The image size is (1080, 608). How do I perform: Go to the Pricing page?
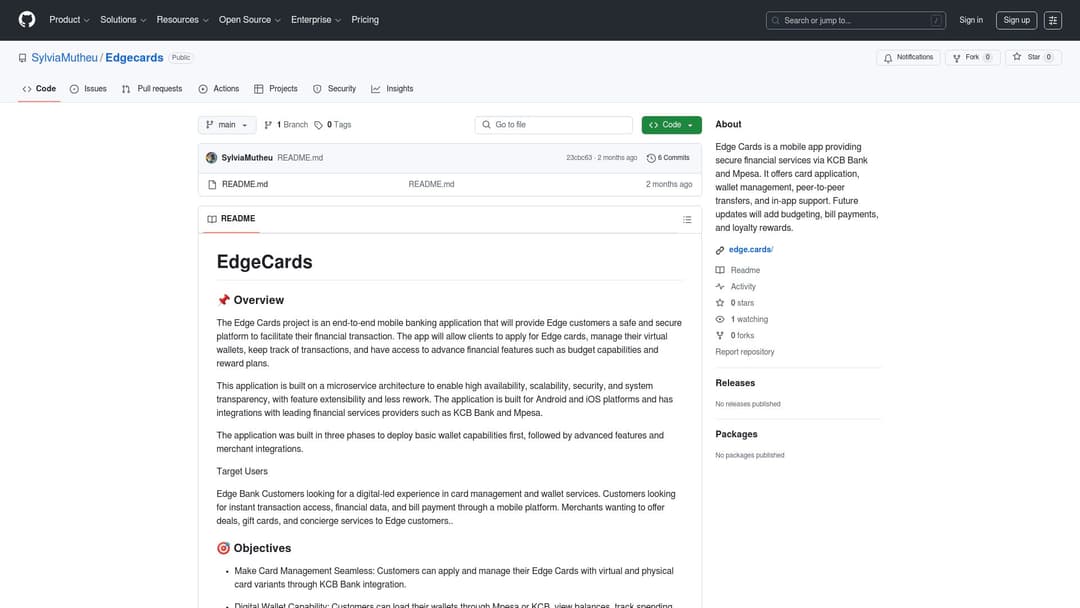(365, 20)
